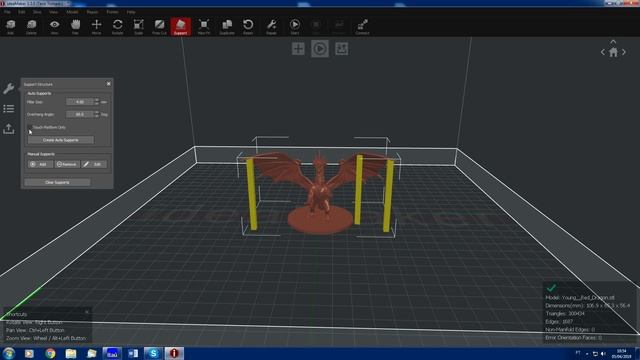Click the Triangles count info line

point(564,313)
